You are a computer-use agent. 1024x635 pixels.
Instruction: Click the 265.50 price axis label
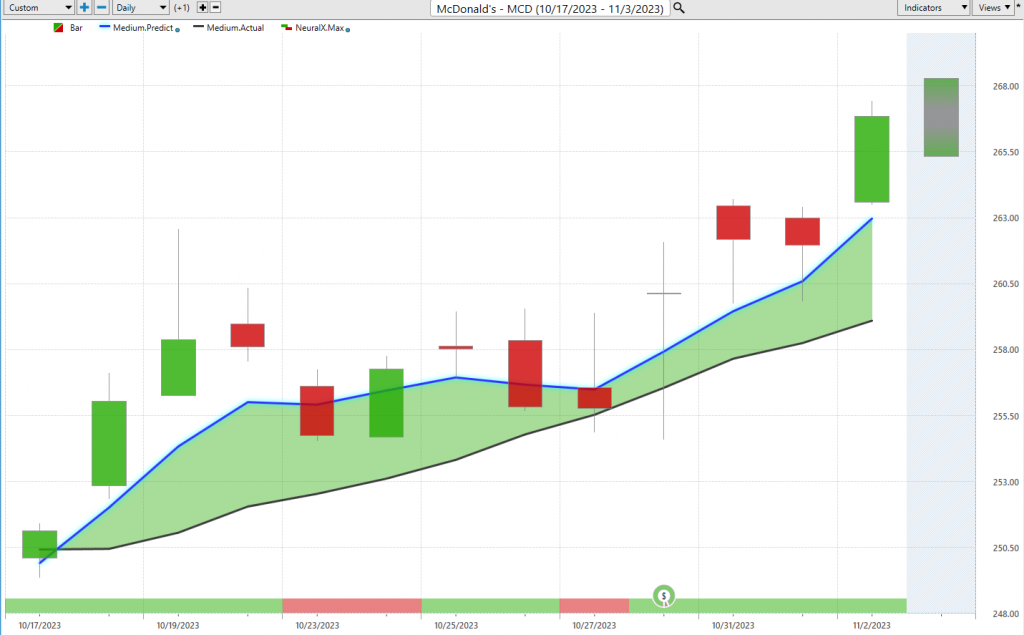(x=1006, y=152)
